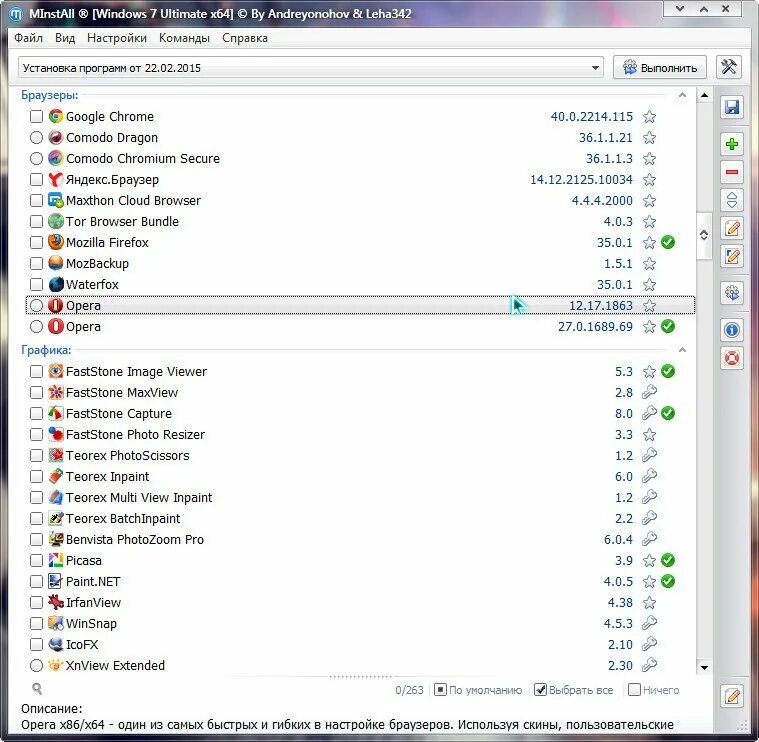Image resolution: width=759 pixels, height=742 pixels.
Task: Click version '14.12.2125.10034' of Yandex Browser
Action: point(581,180)
